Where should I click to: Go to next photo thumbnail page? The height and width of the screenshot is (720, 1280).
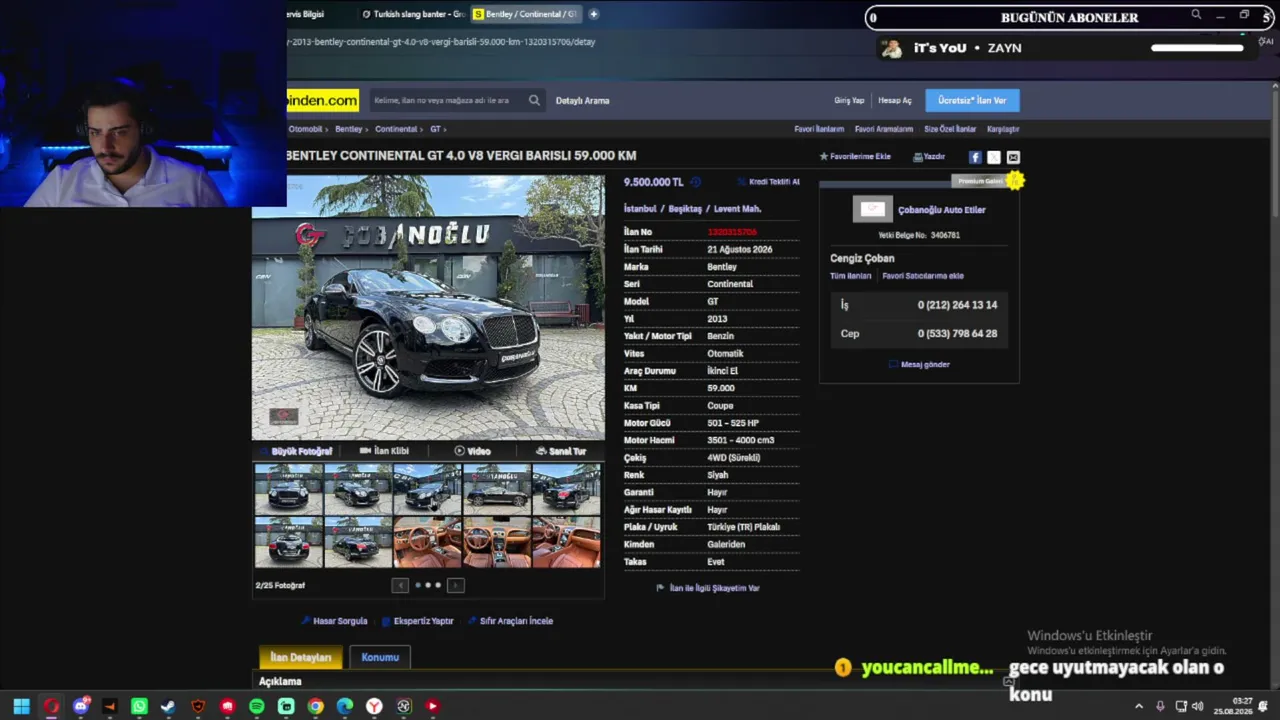455,586
